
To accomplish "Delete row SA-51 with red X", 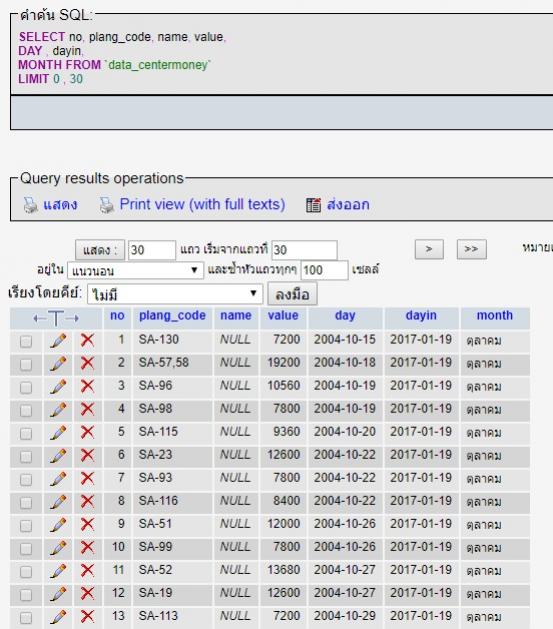I will point(87,525).
